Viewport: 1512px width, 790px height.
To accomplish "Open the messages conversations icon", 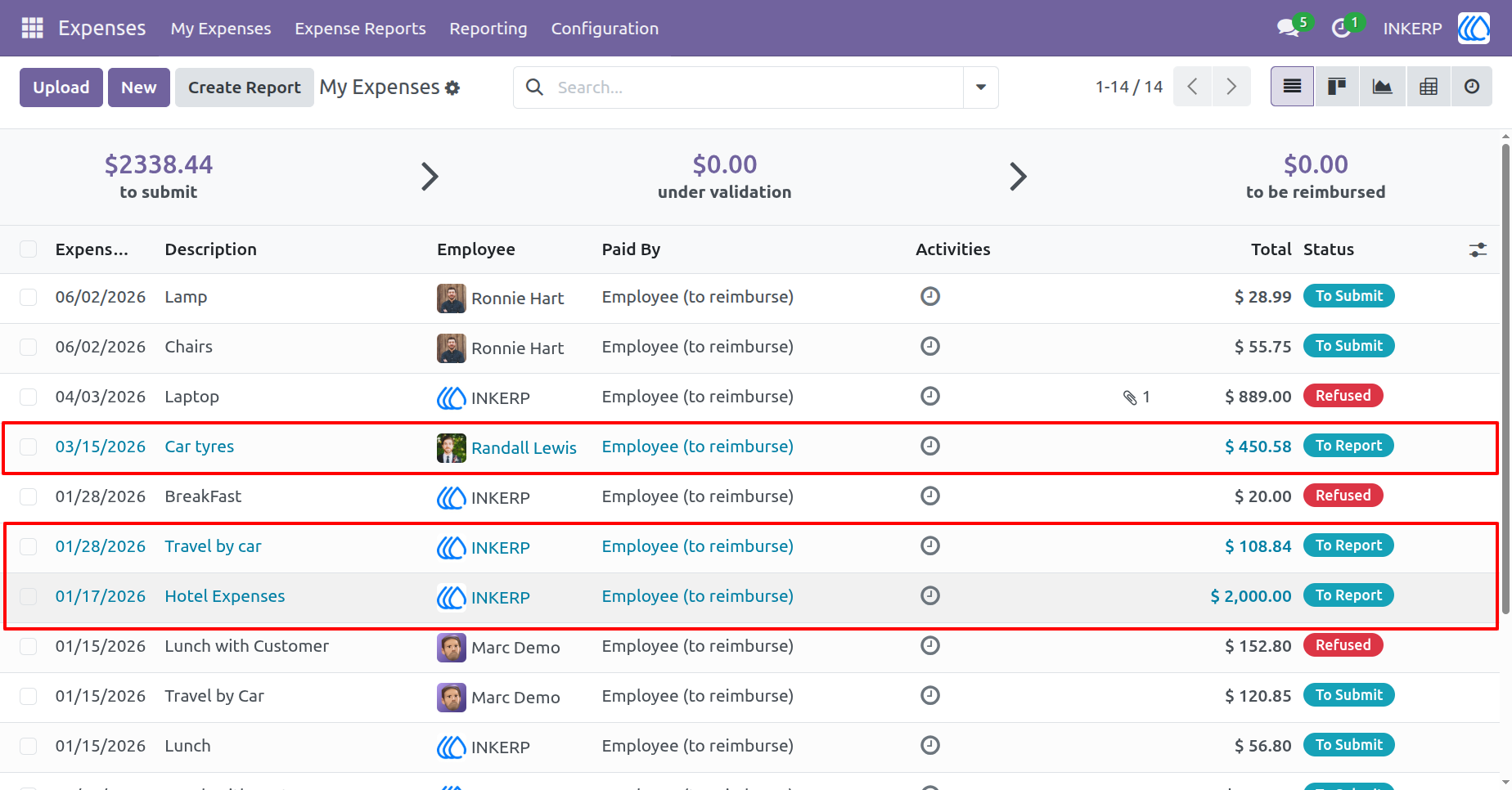I will (x=1289, y=28).
